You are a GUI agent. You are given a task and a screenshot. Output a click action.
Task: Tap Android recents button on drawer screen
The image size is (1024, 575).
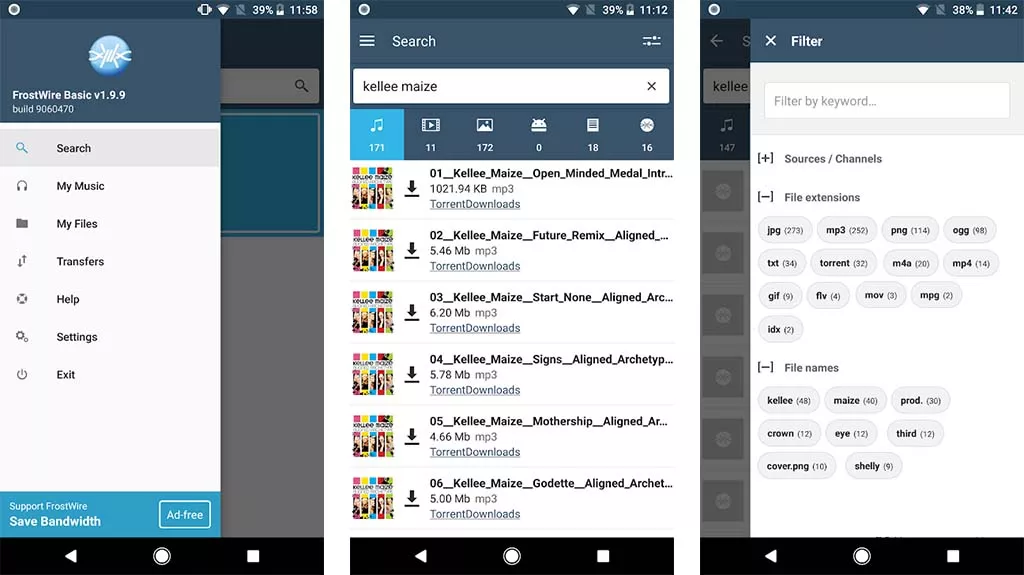(253, 556)
